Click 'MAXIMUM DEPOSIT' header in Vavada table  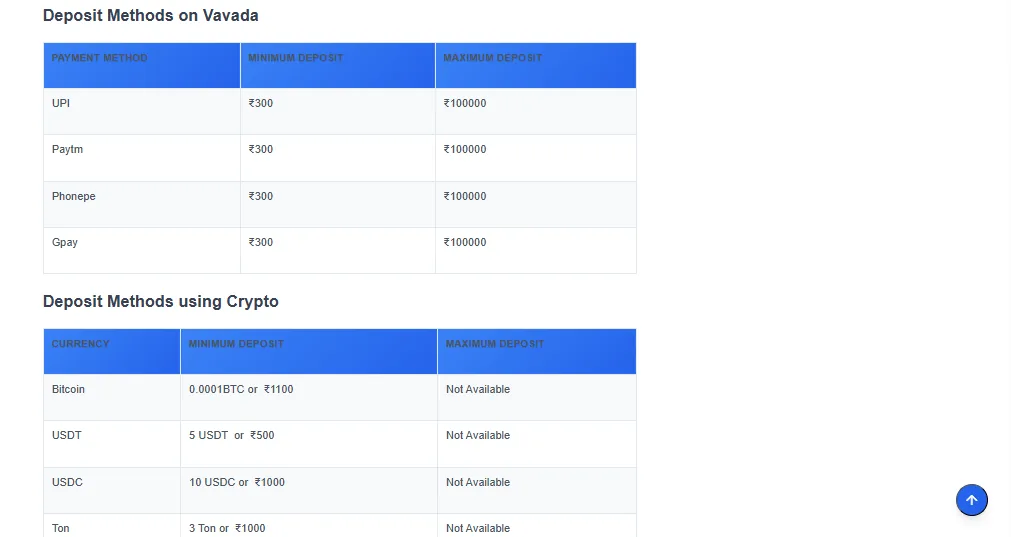click(x=536, y=65)
